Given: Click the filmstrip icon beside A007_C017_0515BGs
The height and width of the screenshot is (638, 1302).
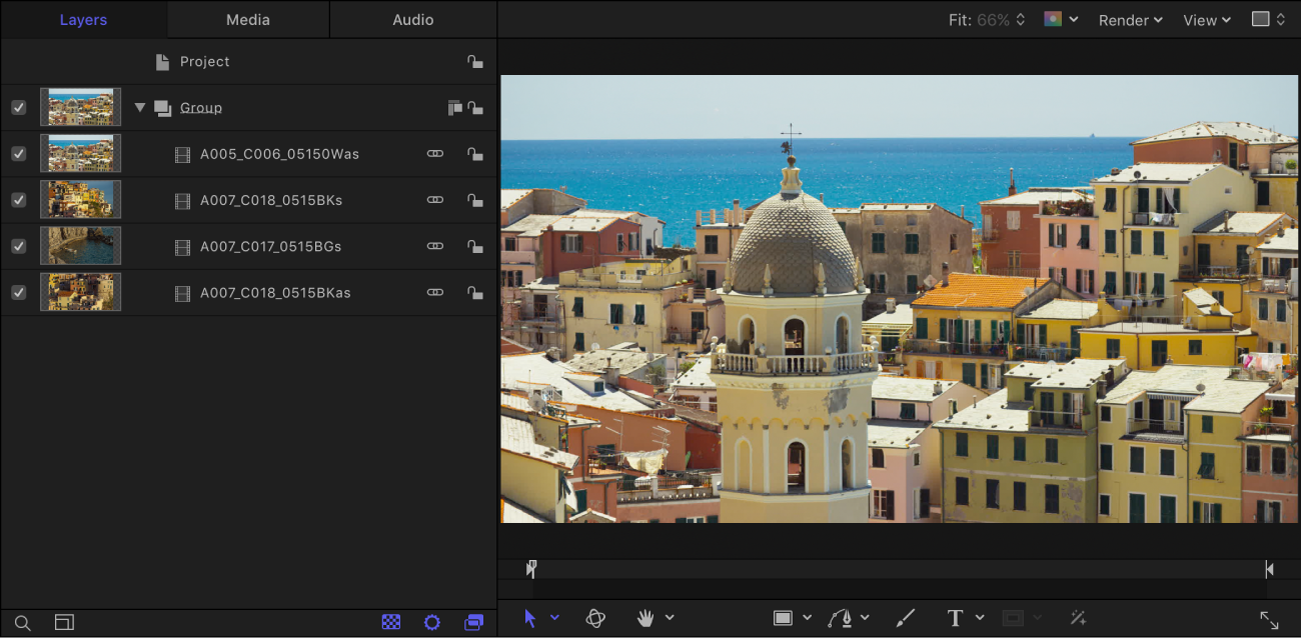Looking at the screenshot, I should pos(182,246).
